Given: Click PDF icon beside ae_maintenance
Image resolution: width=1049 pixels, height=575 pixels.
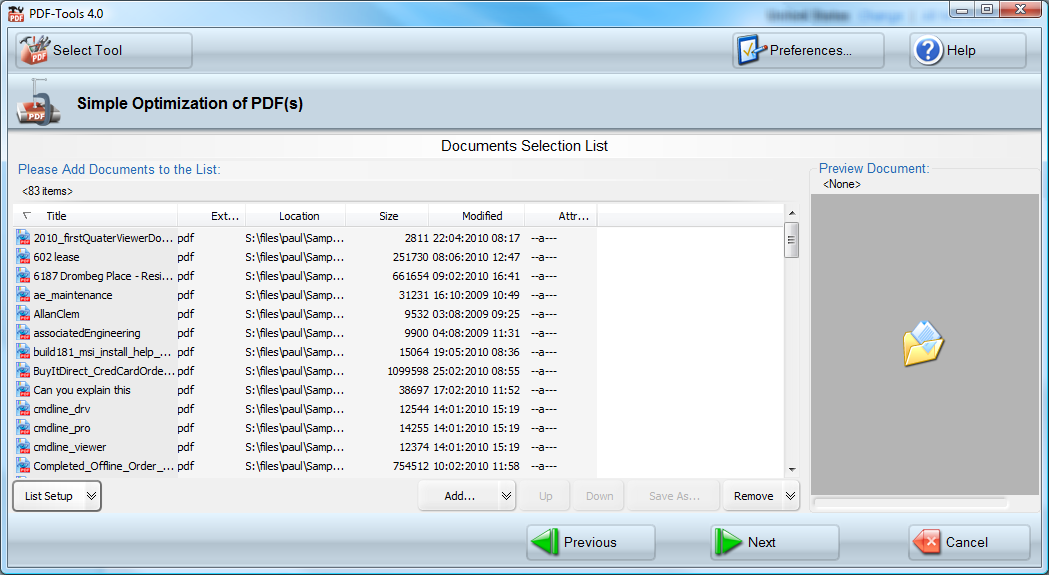Looking at the screenshot, I should [x=23, y=295].
